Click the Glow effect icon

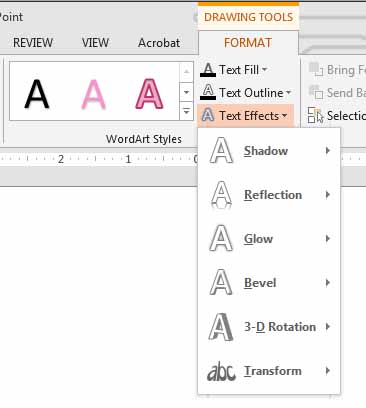point(221,238)
